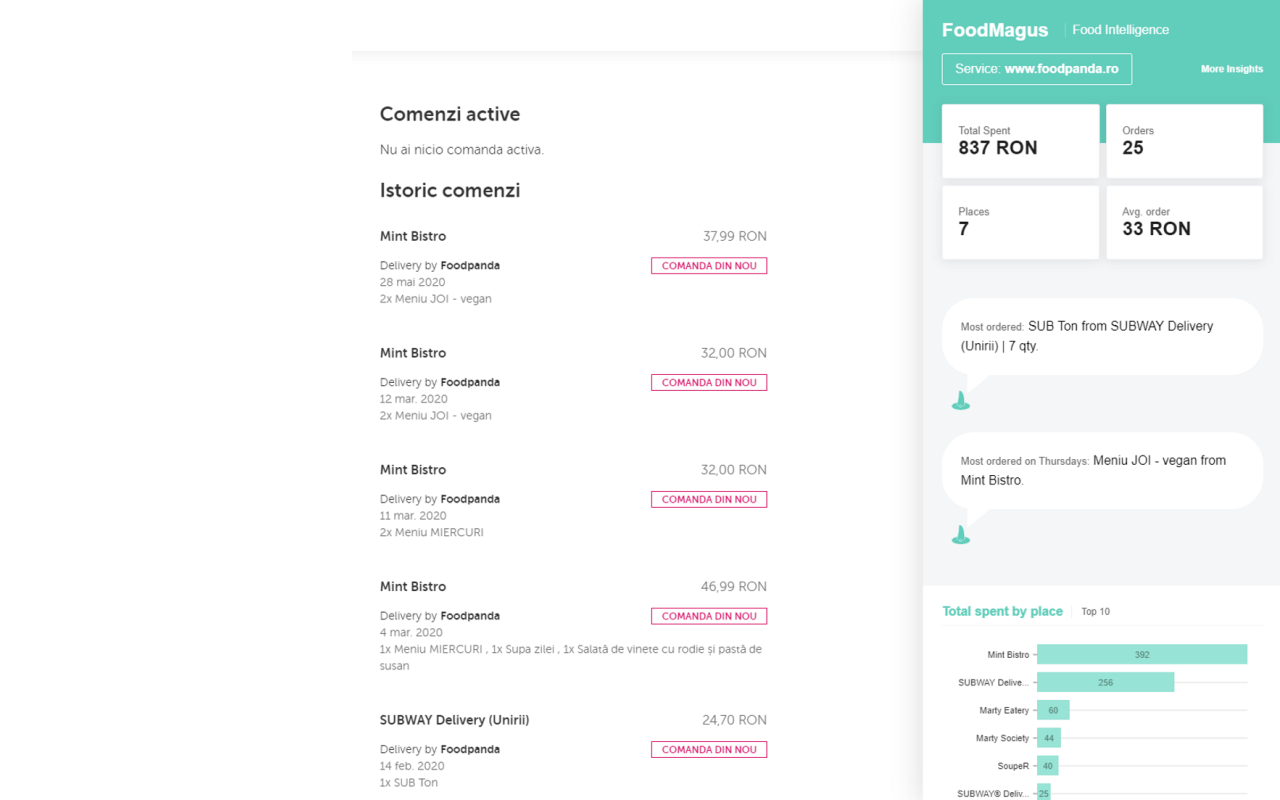
Task: Click the Most ordered on Thursdays speech bubble
Action: [x=1102, y=470]
